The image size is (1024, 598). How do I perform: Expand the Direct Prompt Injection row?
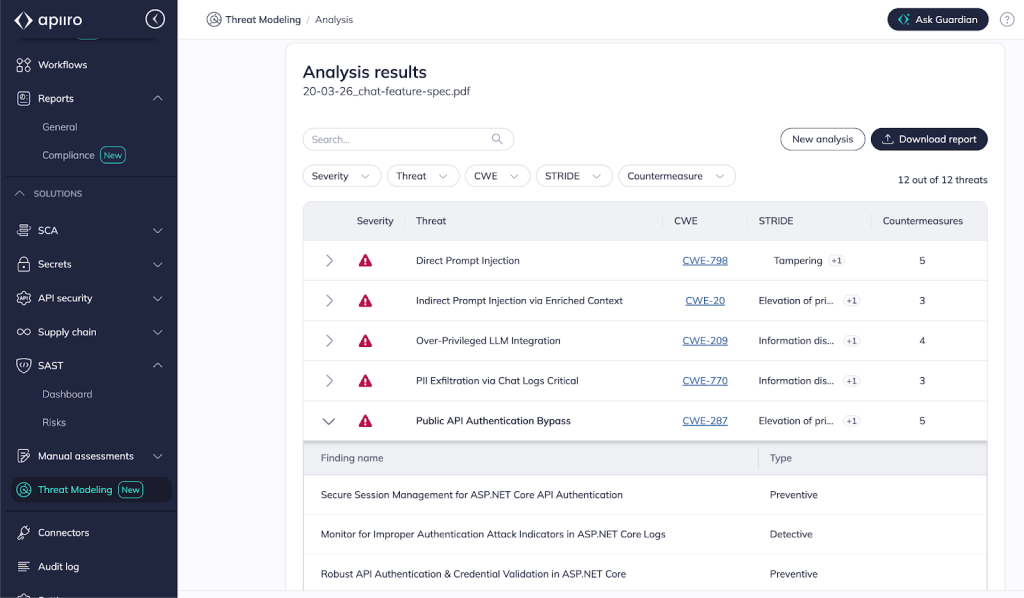click(329, 261)
